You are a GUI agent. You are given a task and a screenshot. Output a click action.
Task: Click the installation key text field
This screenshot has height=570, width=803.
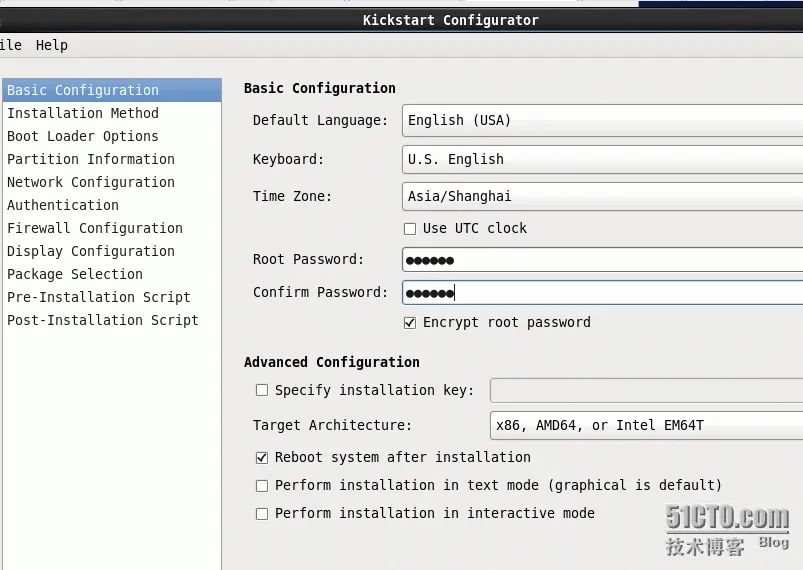coord(646,391)
